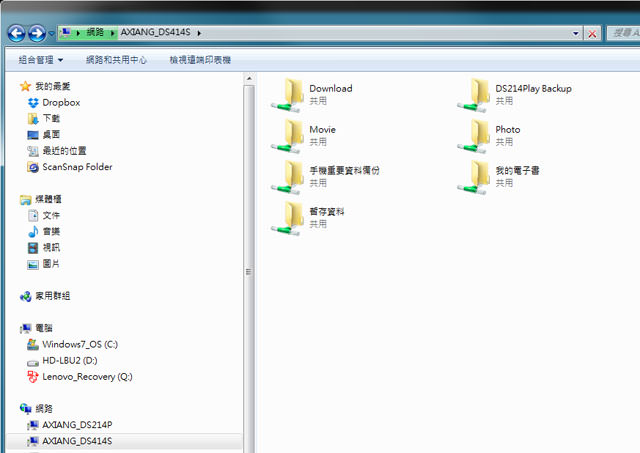Click the Lenovo_Recovery drive icon
Screen dimensions: 640x453
click(33, 377)
